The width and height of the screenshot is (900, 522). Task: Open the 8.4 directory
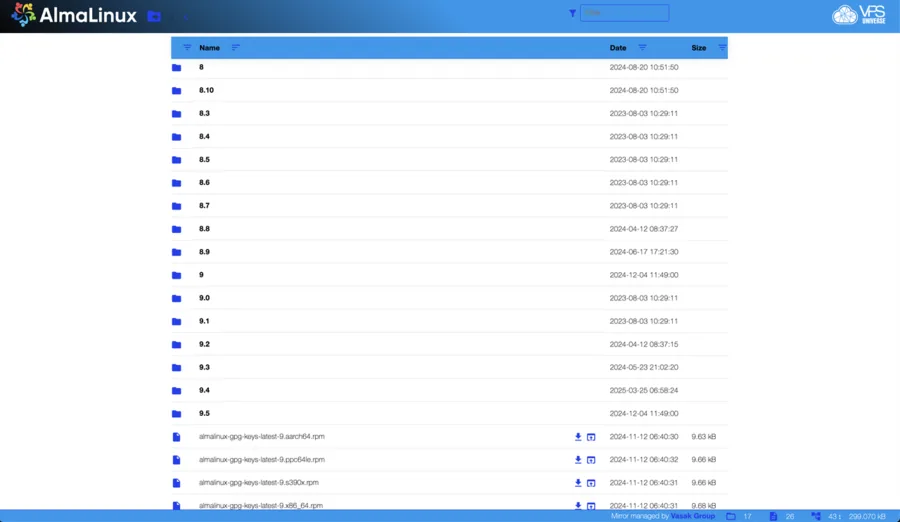204,136
